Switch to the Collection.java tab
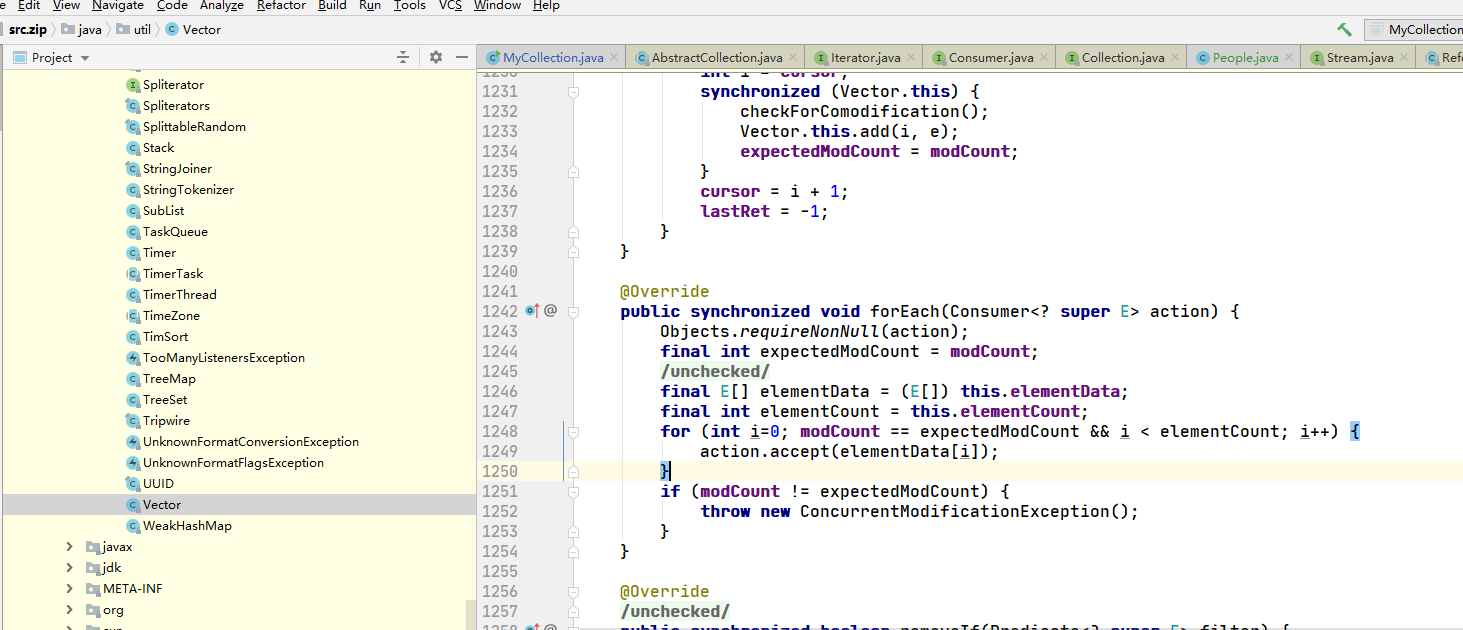Screen dimensions: 1463x630 click(1123, 58)
